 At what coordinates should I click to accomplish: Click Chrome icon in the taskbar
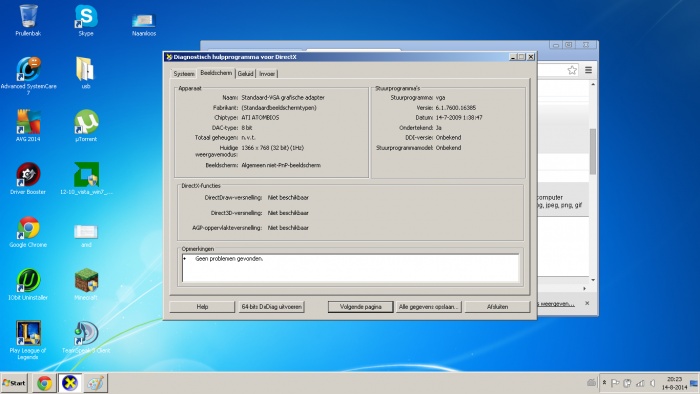coord(44,383)
